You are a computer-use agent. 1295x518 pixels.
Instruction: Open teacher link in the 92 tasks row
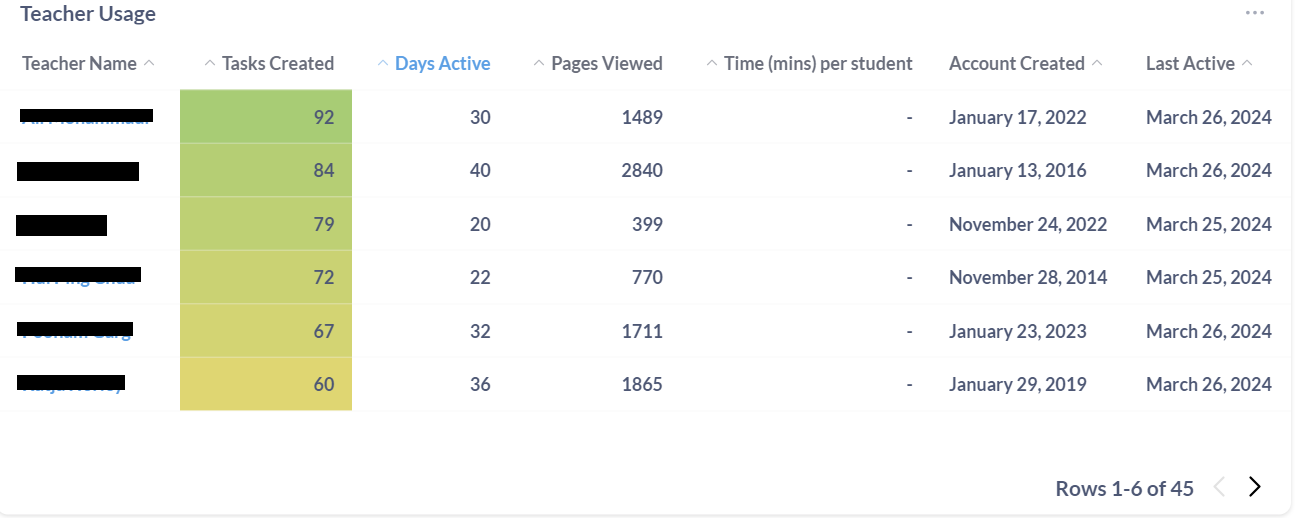click(87, 118)
